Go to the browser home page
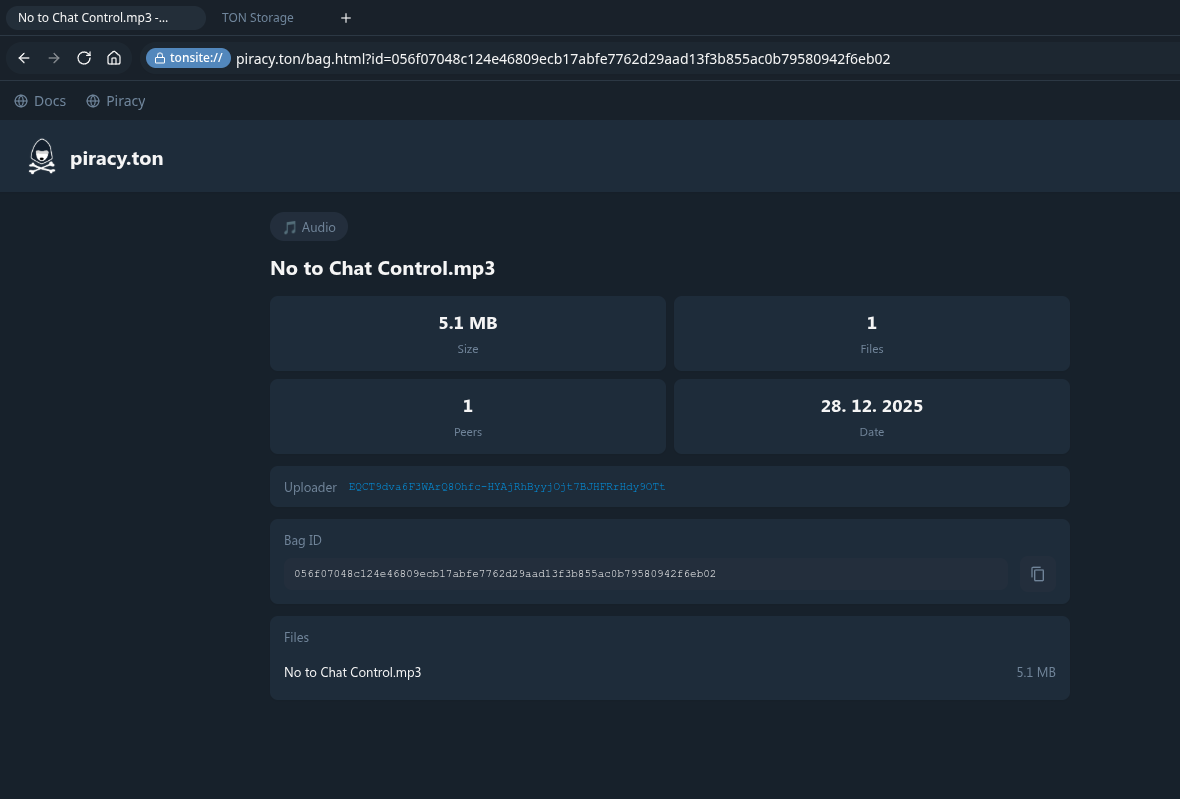 click(x=114, y=58)
